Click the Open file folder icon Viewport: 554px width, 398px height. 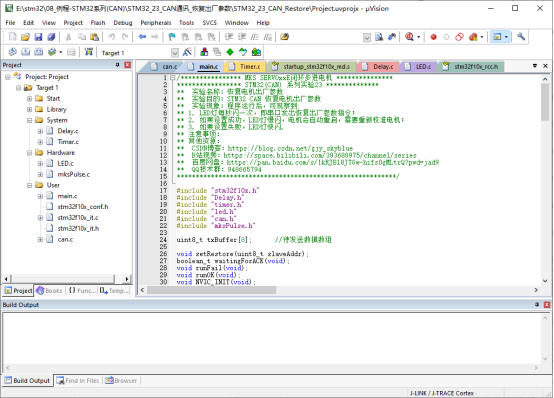click(25, 37)
